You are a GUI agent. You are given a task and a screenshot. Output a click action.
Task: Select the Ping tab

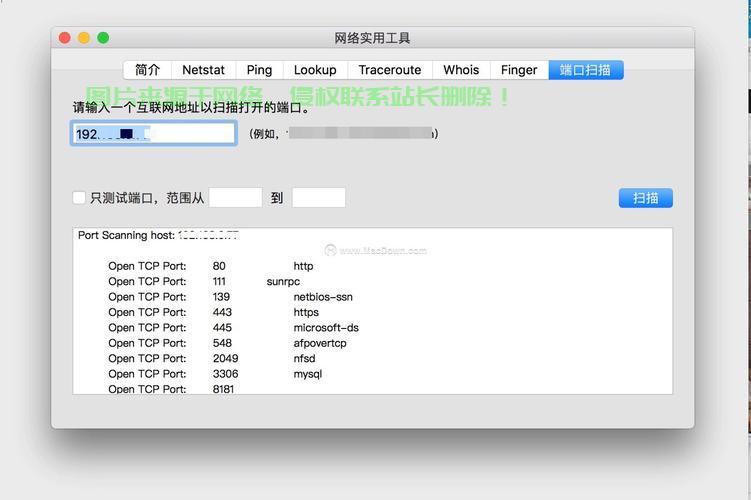pos(259,70)
